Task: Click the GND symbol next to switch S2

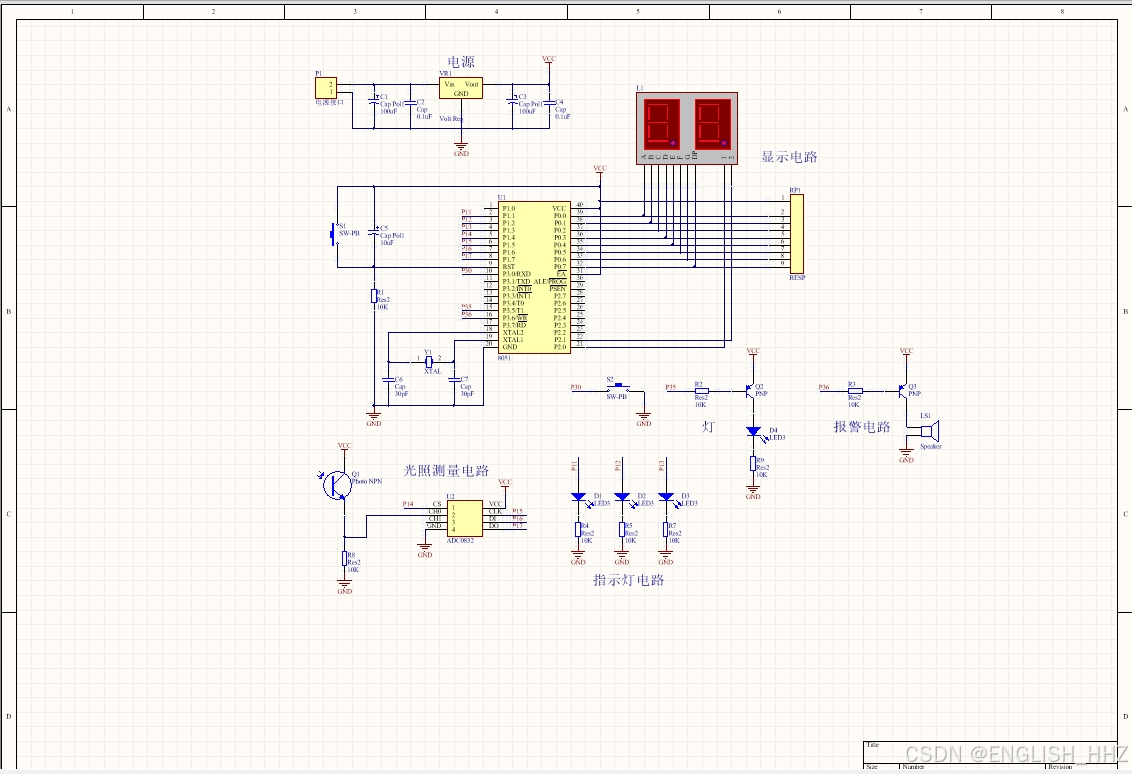Action: tap(644, 419)
